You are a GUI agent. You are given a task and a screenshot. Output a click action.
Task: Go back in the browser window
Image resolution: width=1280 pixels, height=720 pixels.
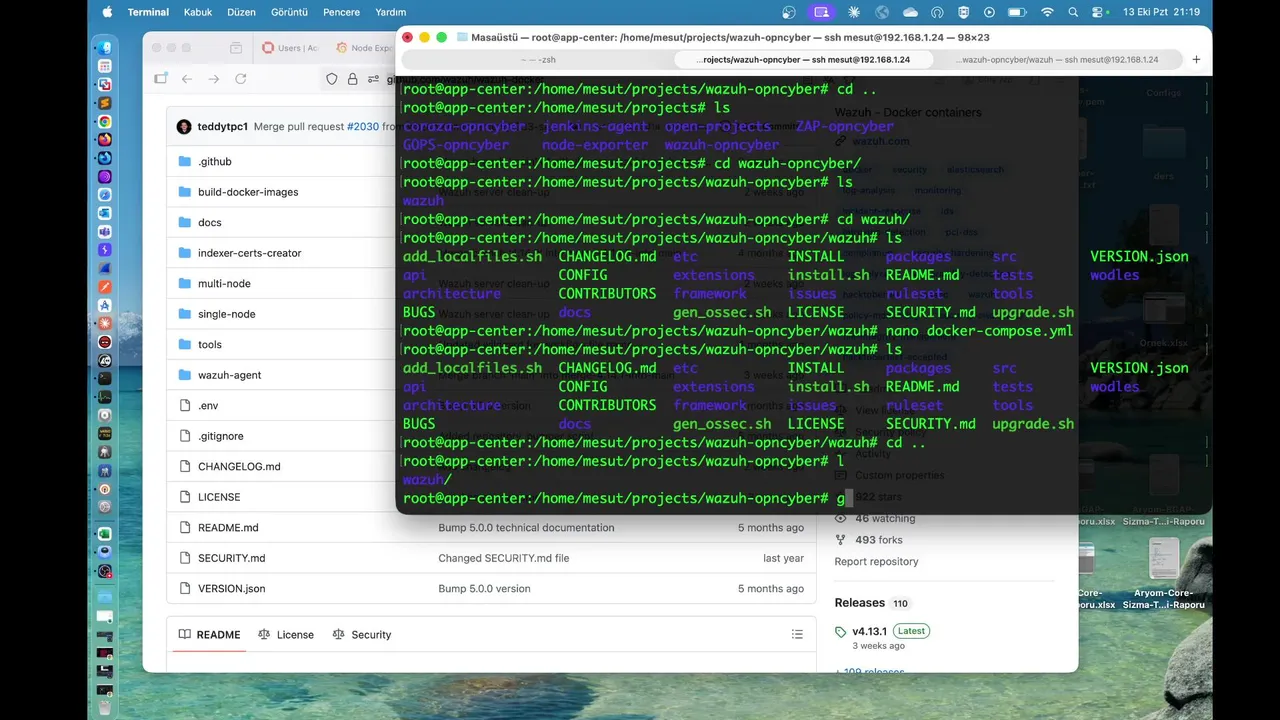186,79
